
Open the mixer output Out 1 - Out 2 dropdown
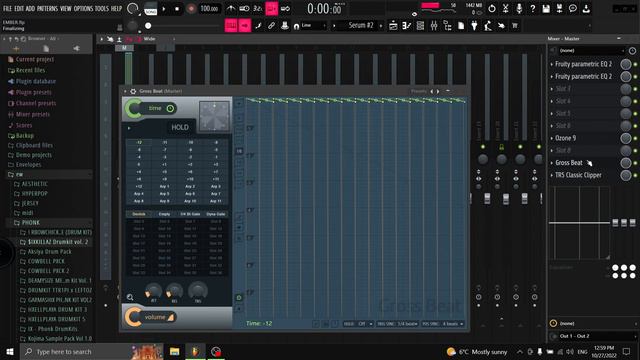(594, 336)
